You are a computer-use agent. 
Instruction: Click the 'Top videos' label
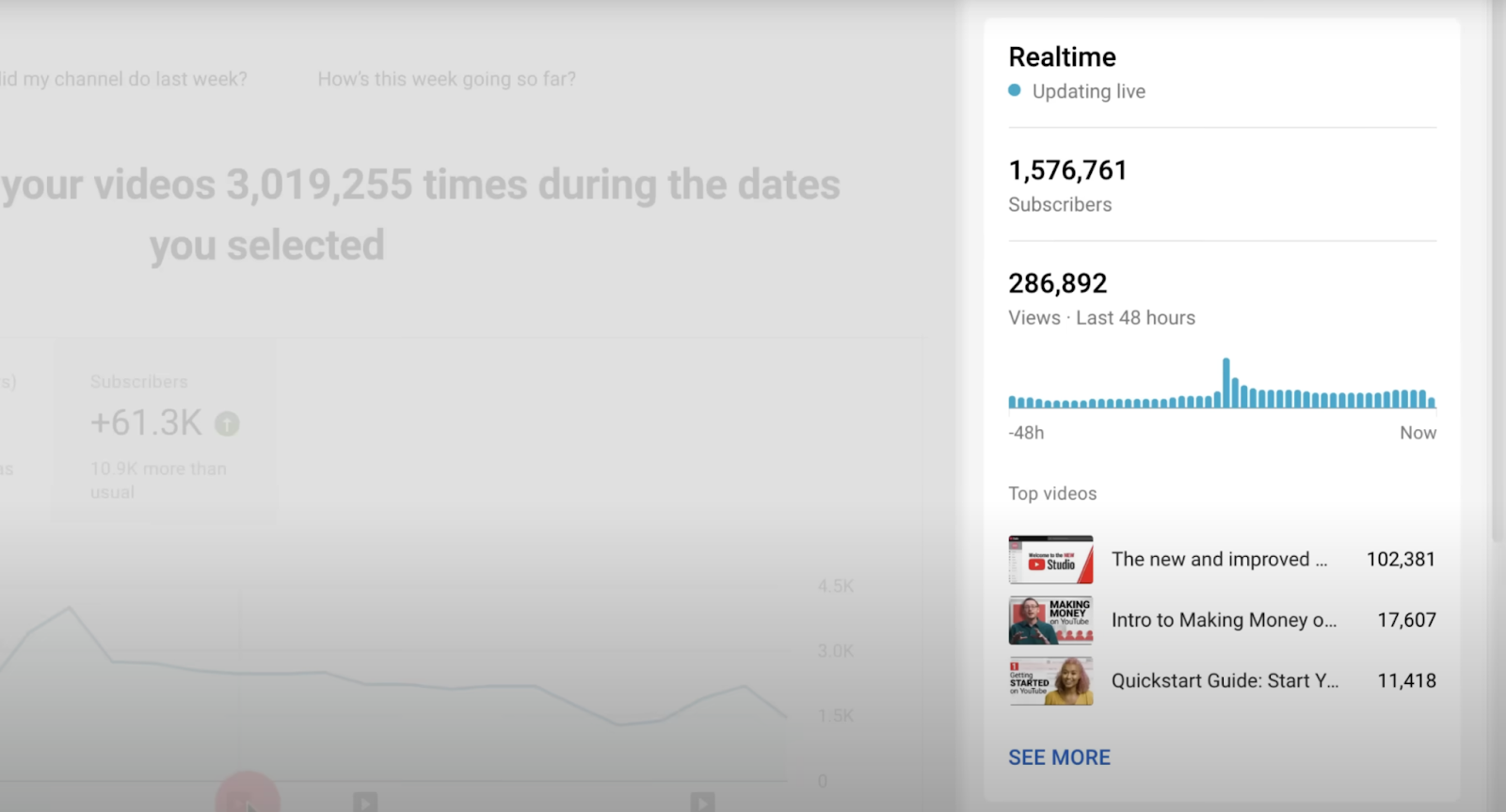(1052, 494)
